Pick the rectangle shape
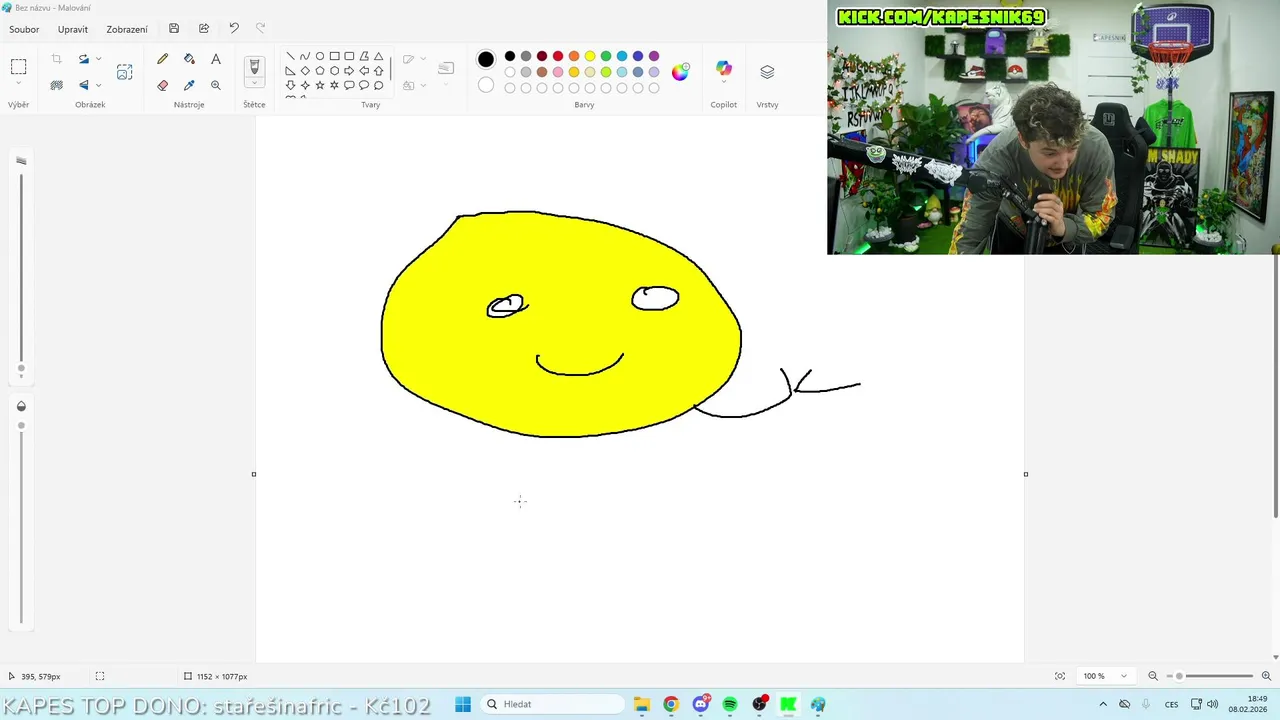 [334, 56]
